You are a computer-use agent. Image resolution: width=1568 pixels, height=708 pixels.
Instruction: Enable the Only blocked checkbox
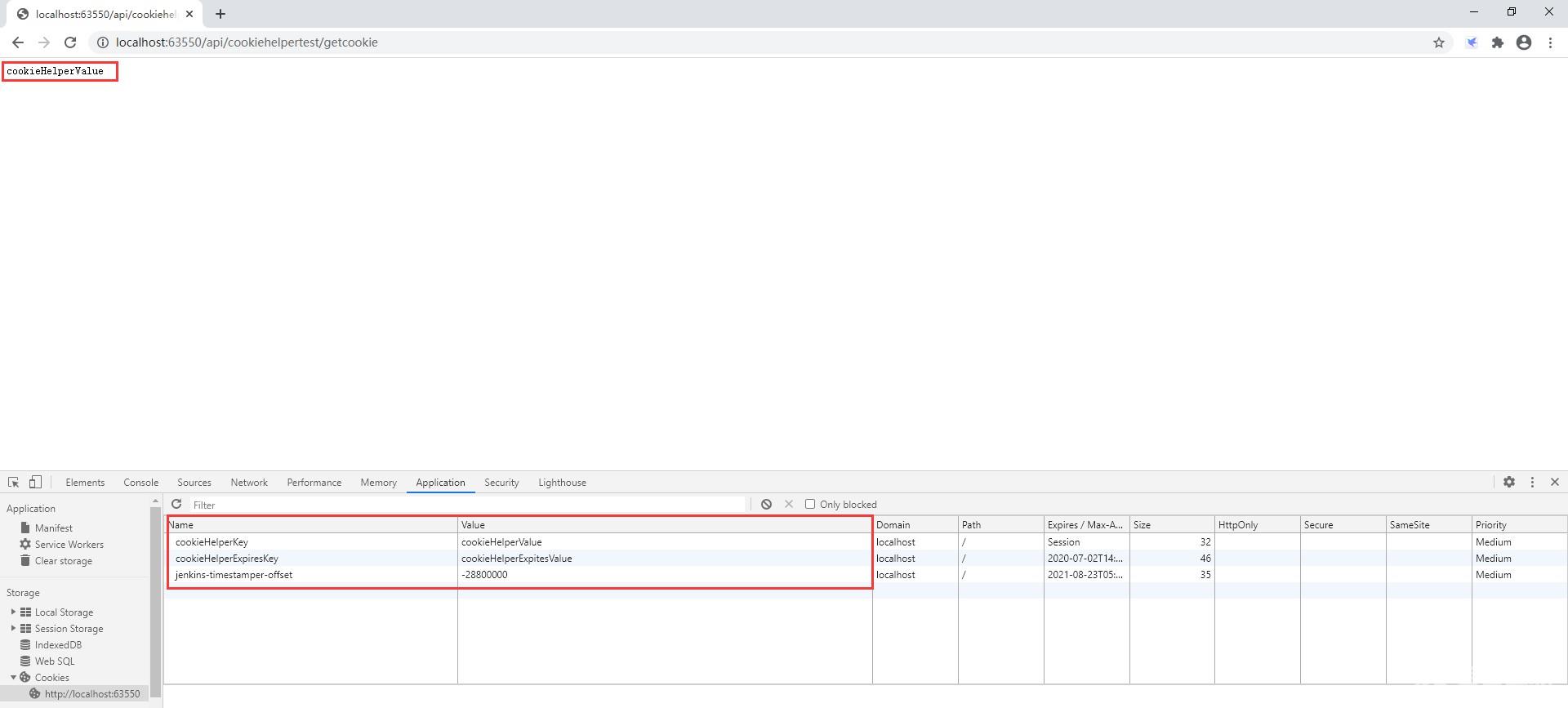coord(810,505)
